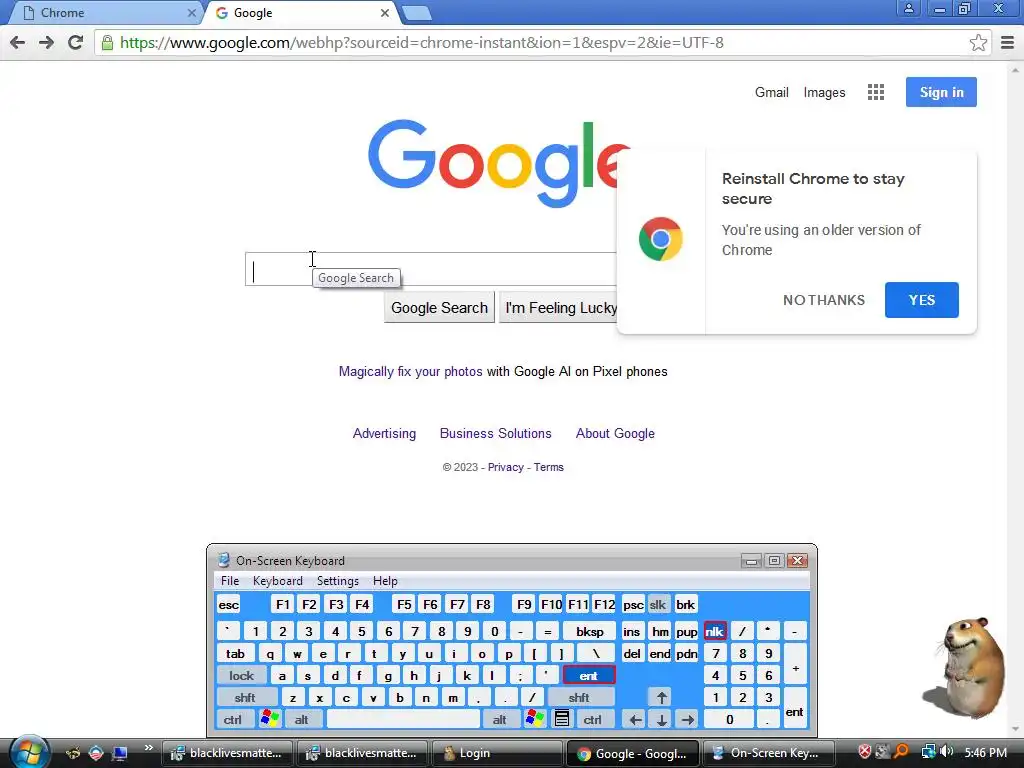Decline with NO THANKS in Chrome popup
Viewport: 1024px width, 768px height.
pyautogui.click(x=824, y=300)
